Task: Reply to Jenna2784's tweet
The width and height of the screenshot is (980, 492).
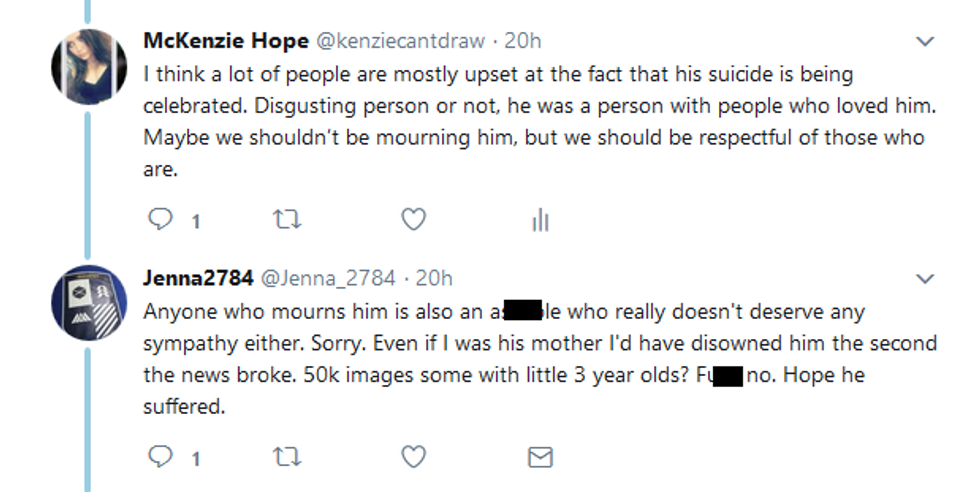Action: pos(160,457)
